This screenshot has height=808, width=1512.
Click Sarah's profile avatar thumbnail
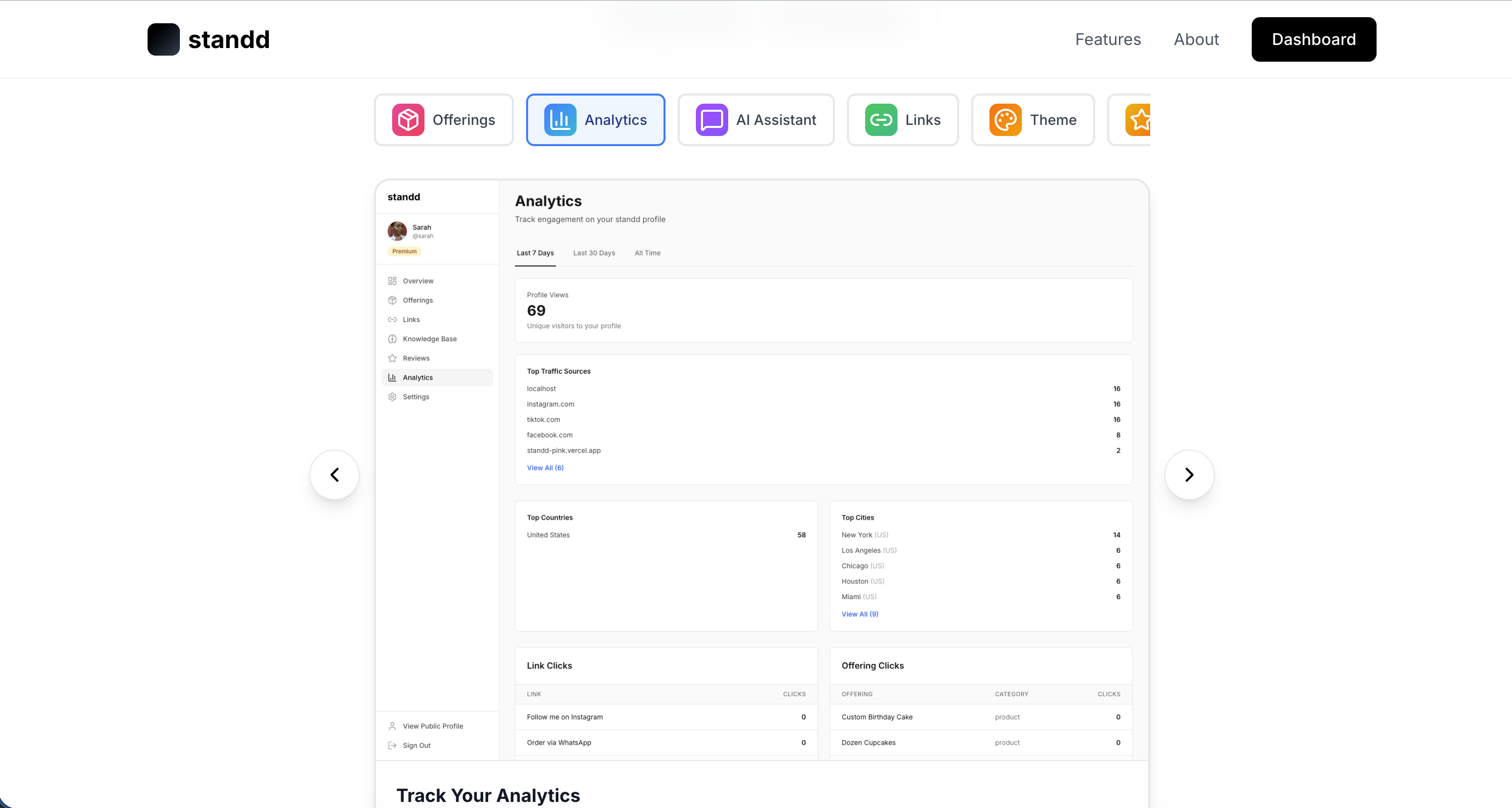click(397, 231)
